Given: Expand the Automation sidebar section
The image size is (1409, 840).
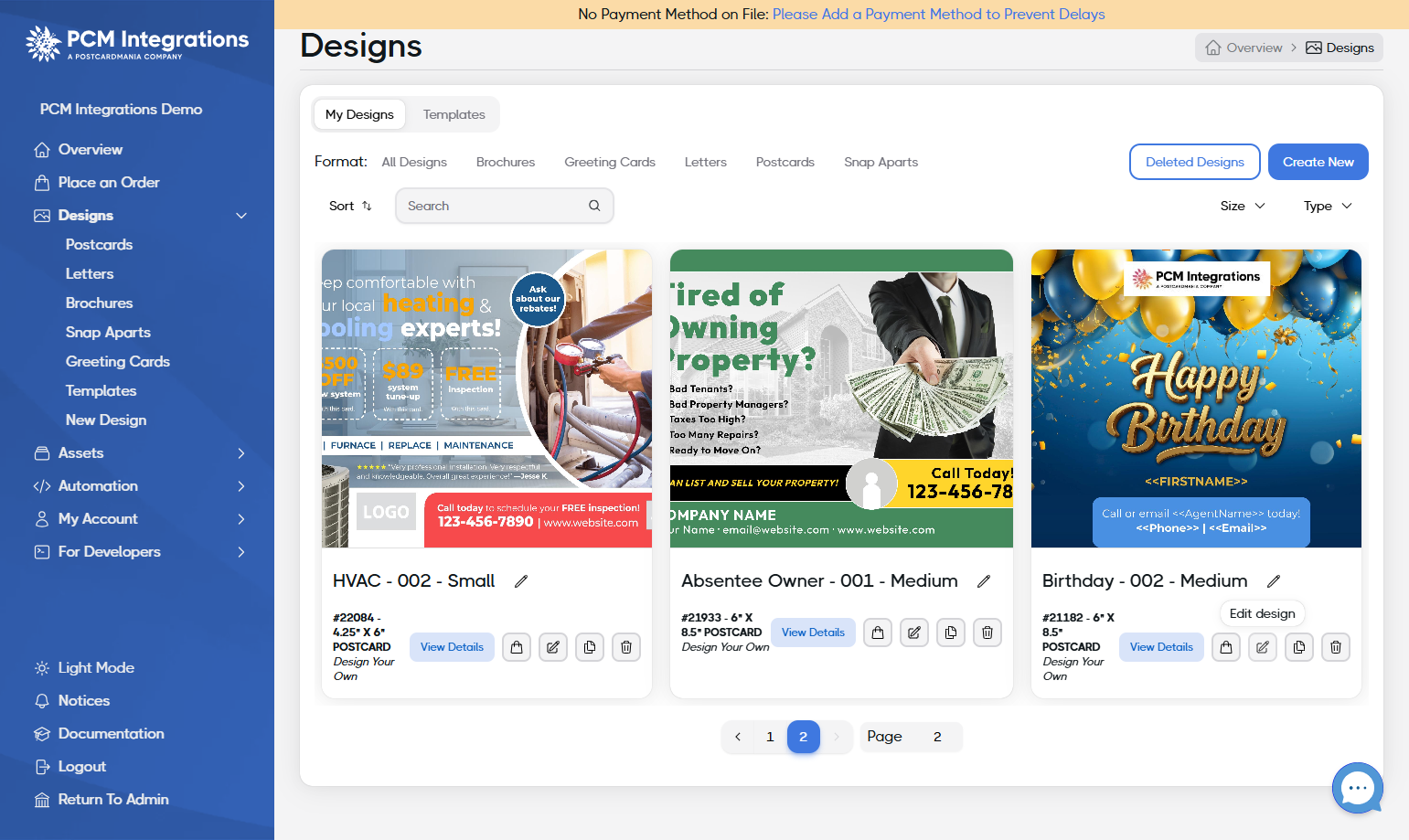Looking at the screenshot, I should tap(241, 486).
